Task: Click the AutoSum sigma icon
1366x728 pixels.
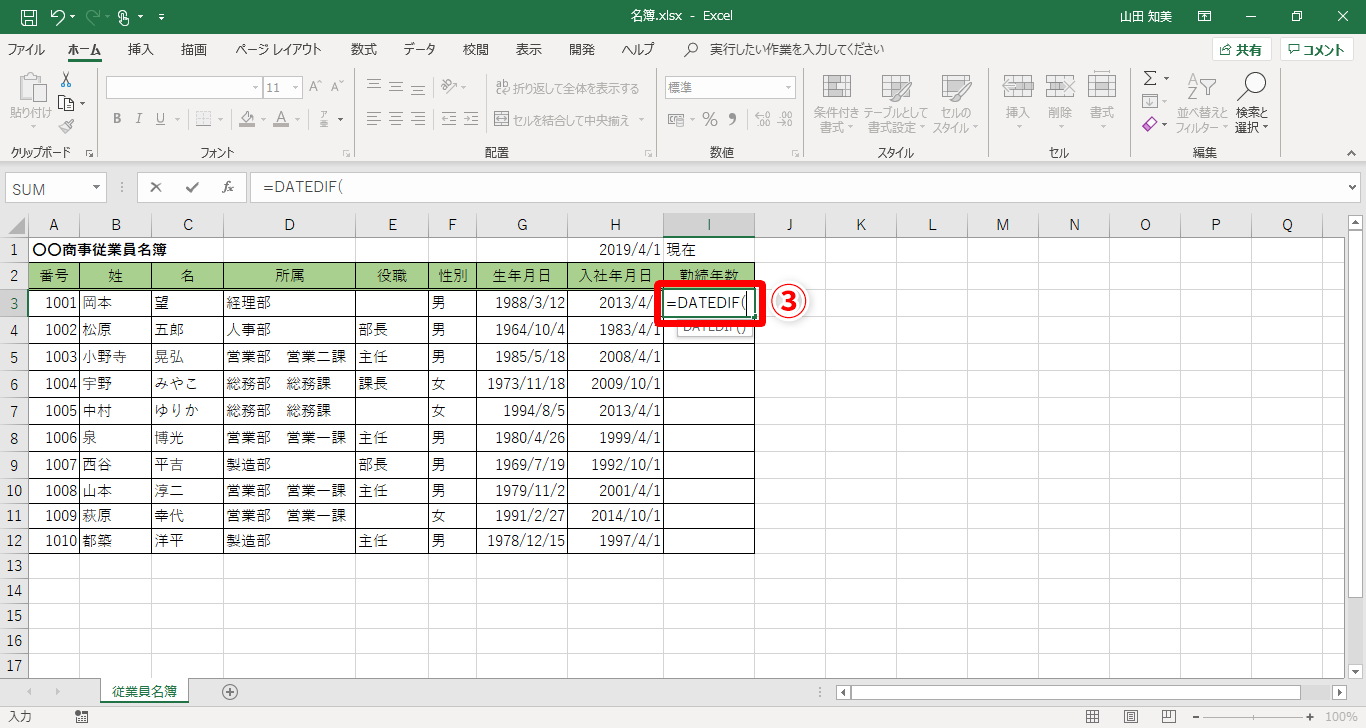Action: pos(1150,78)
